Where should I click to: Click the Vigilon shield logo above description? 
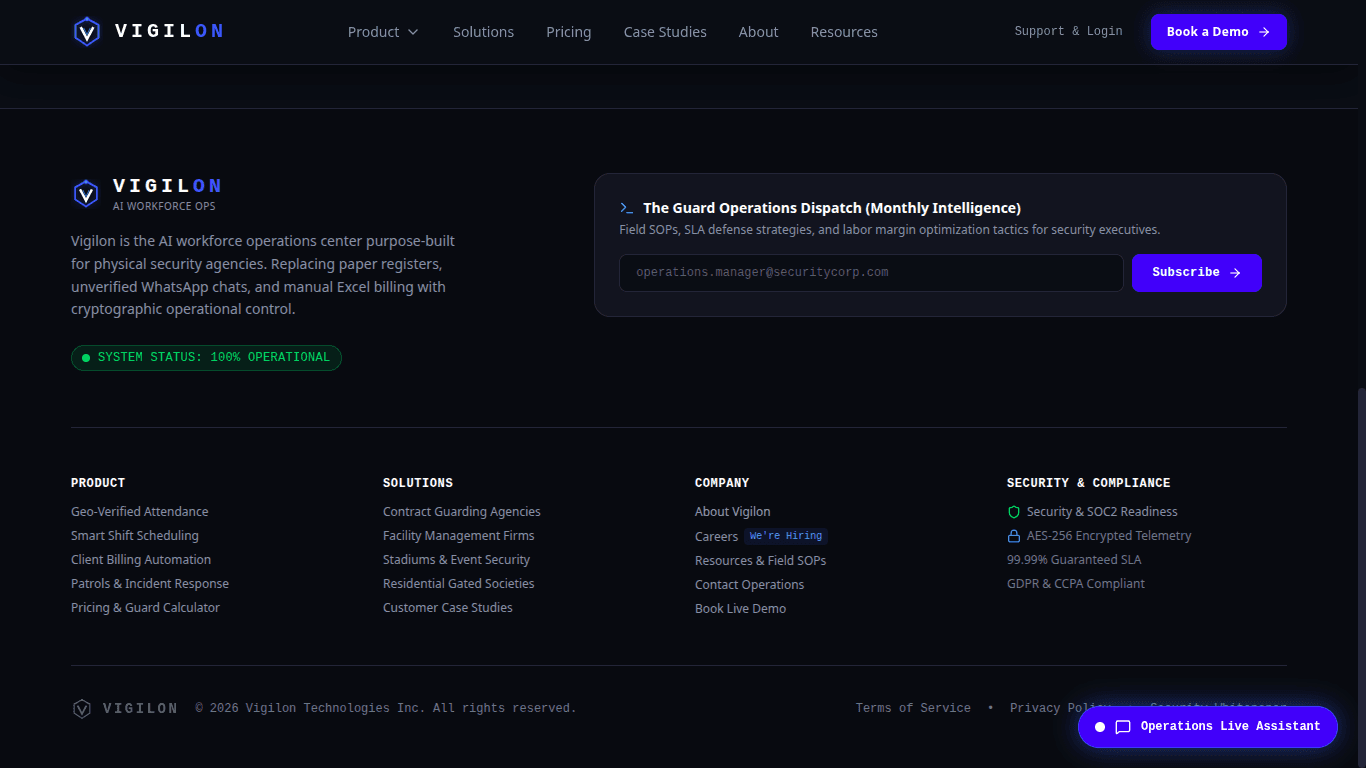86,193
